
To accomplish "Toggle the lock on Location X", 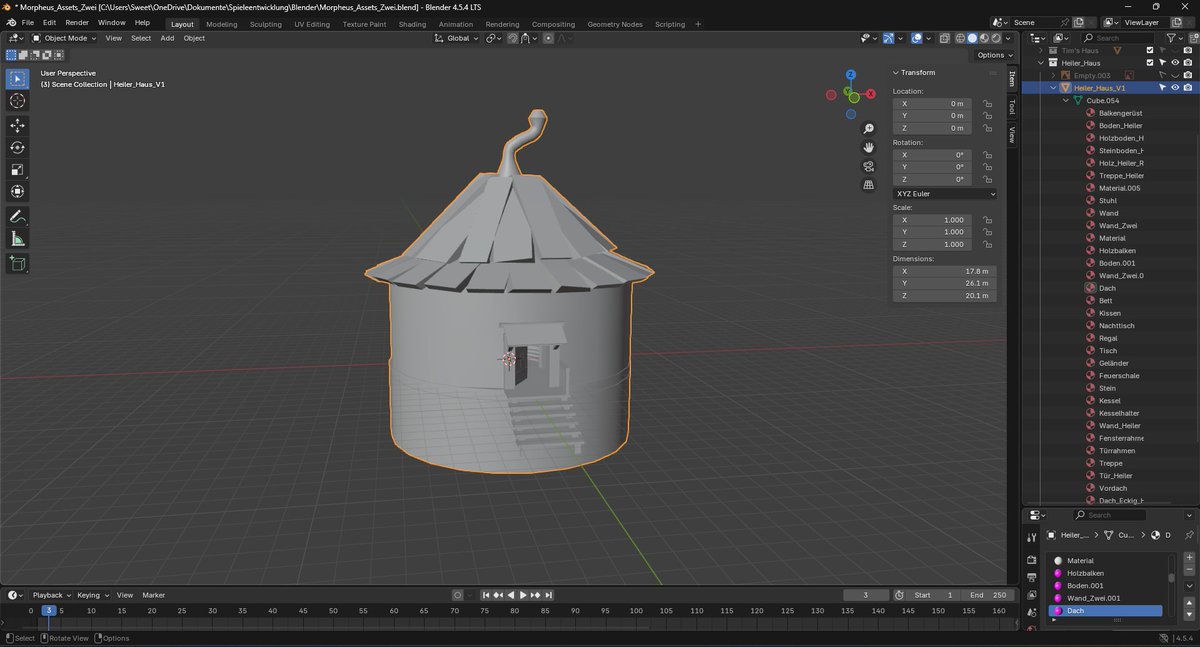I will coord(987,104).
